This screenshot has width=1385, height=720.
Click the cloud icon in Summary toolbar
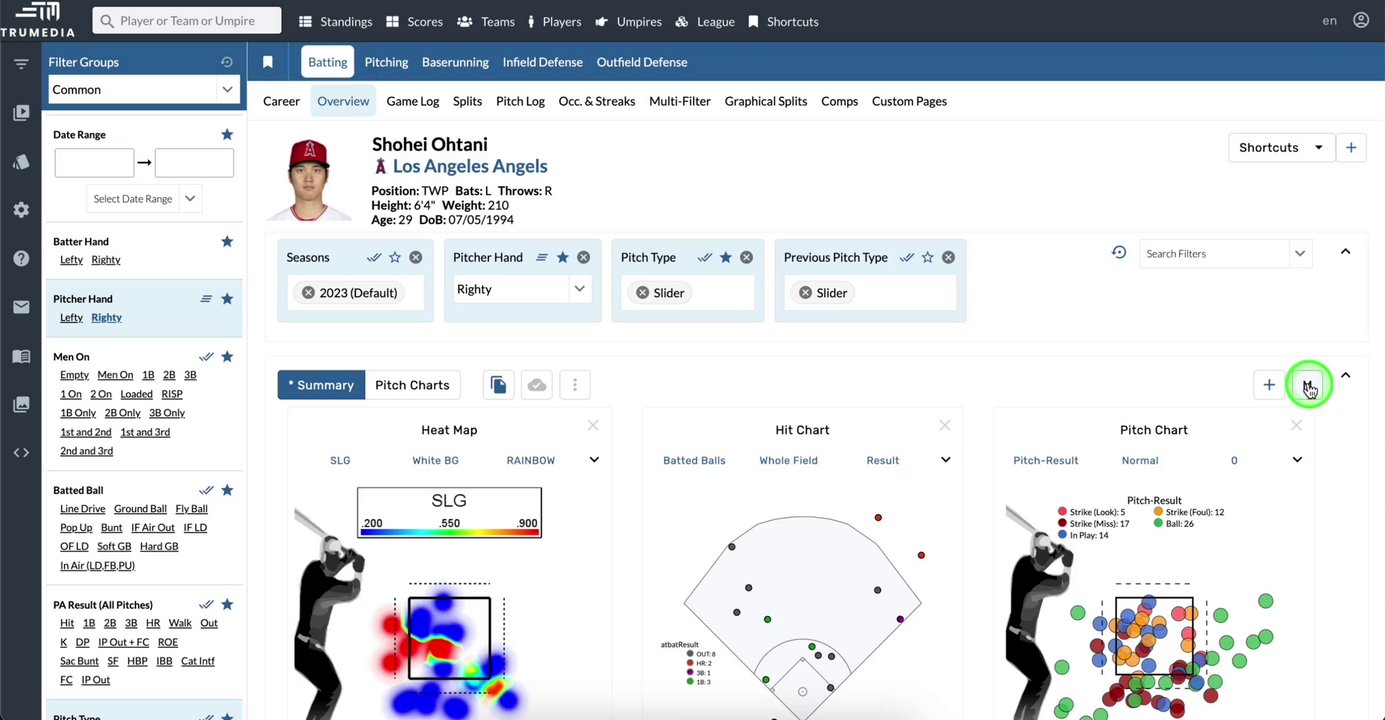537,385
